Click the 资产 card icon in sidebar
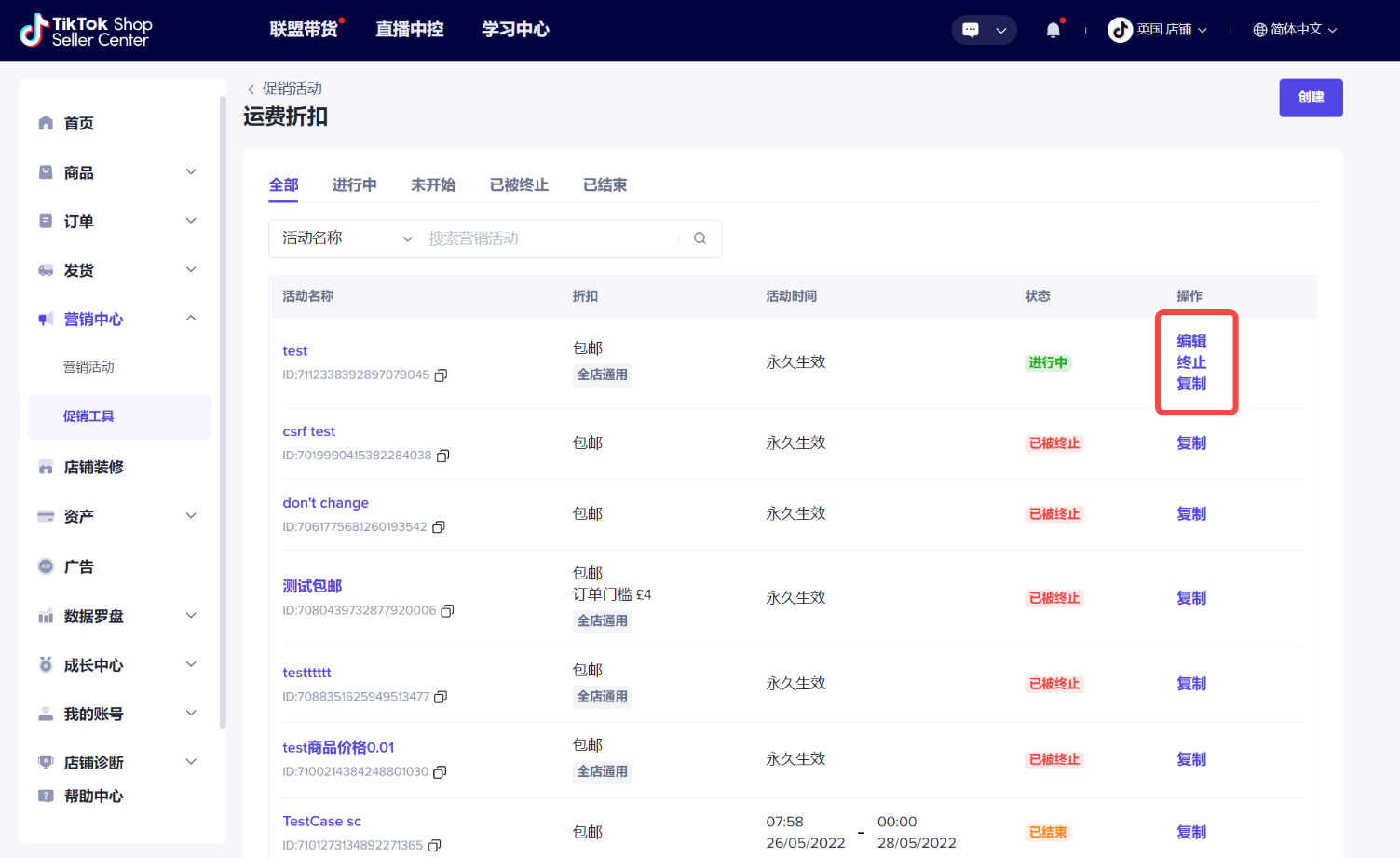The image size is (1400, 858). [x=46, y=516]
